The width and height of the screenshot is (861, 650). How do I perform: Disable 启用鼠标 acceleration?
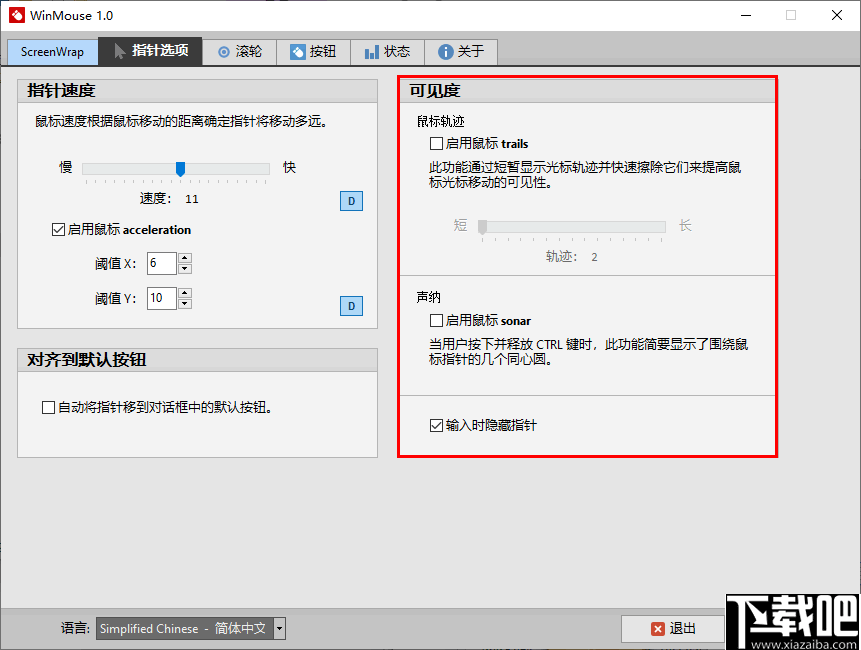point(58,229)
